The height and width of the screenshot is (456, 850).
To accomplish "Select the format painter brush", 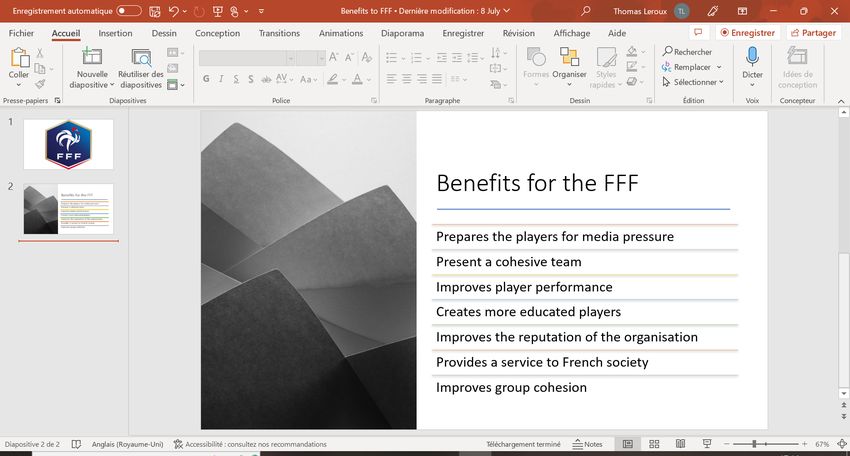I will (x=40, y=84).
